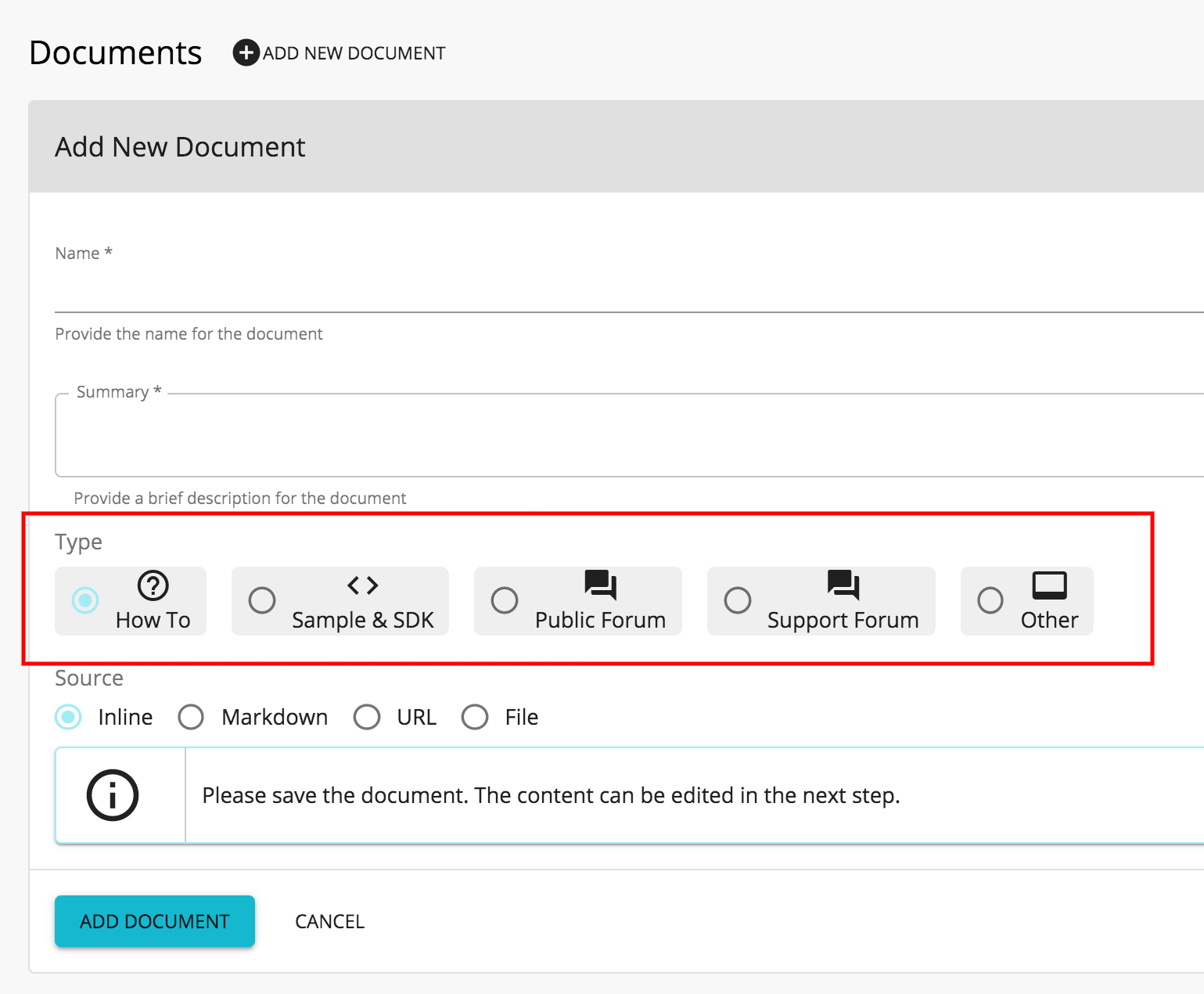Select the Sample & SDK document type

pyautogui.click(x=262, y=601)
